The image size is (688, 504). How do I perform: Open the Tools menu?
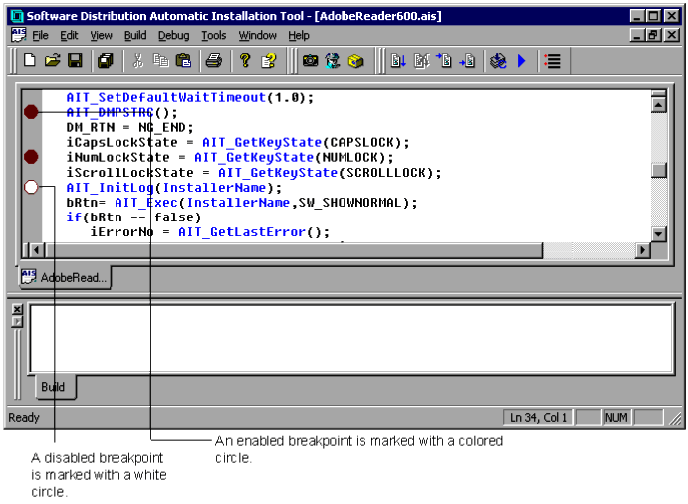tap(214, 35)
